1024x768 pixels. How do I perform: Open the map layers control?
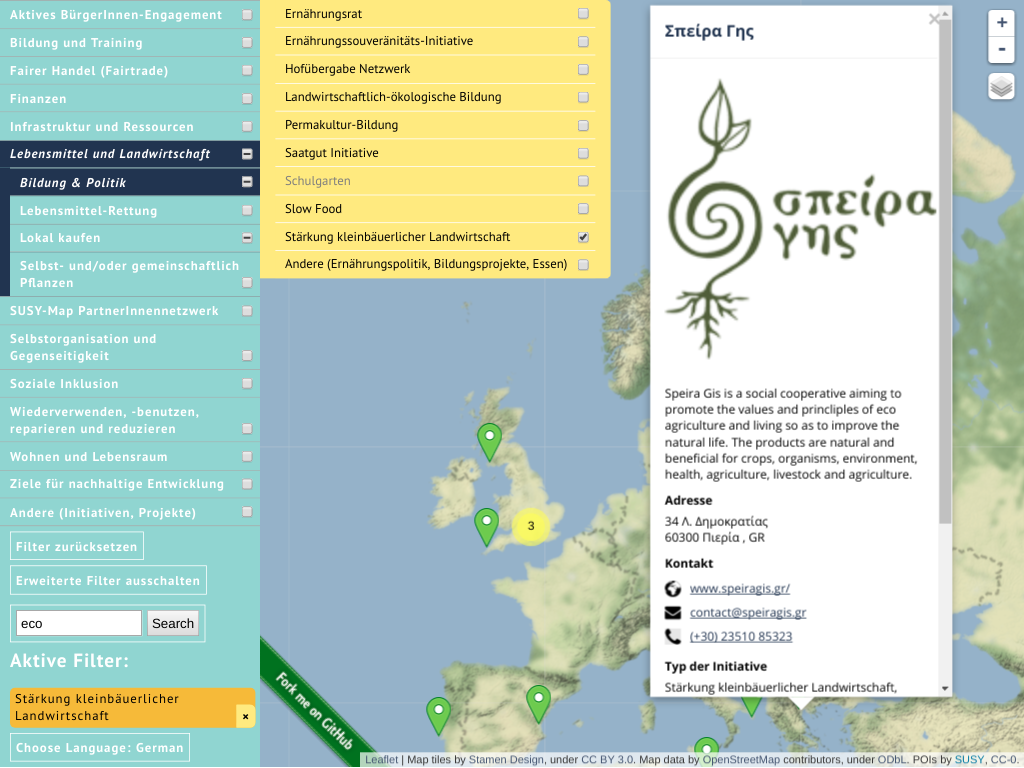click(1001, 86)
